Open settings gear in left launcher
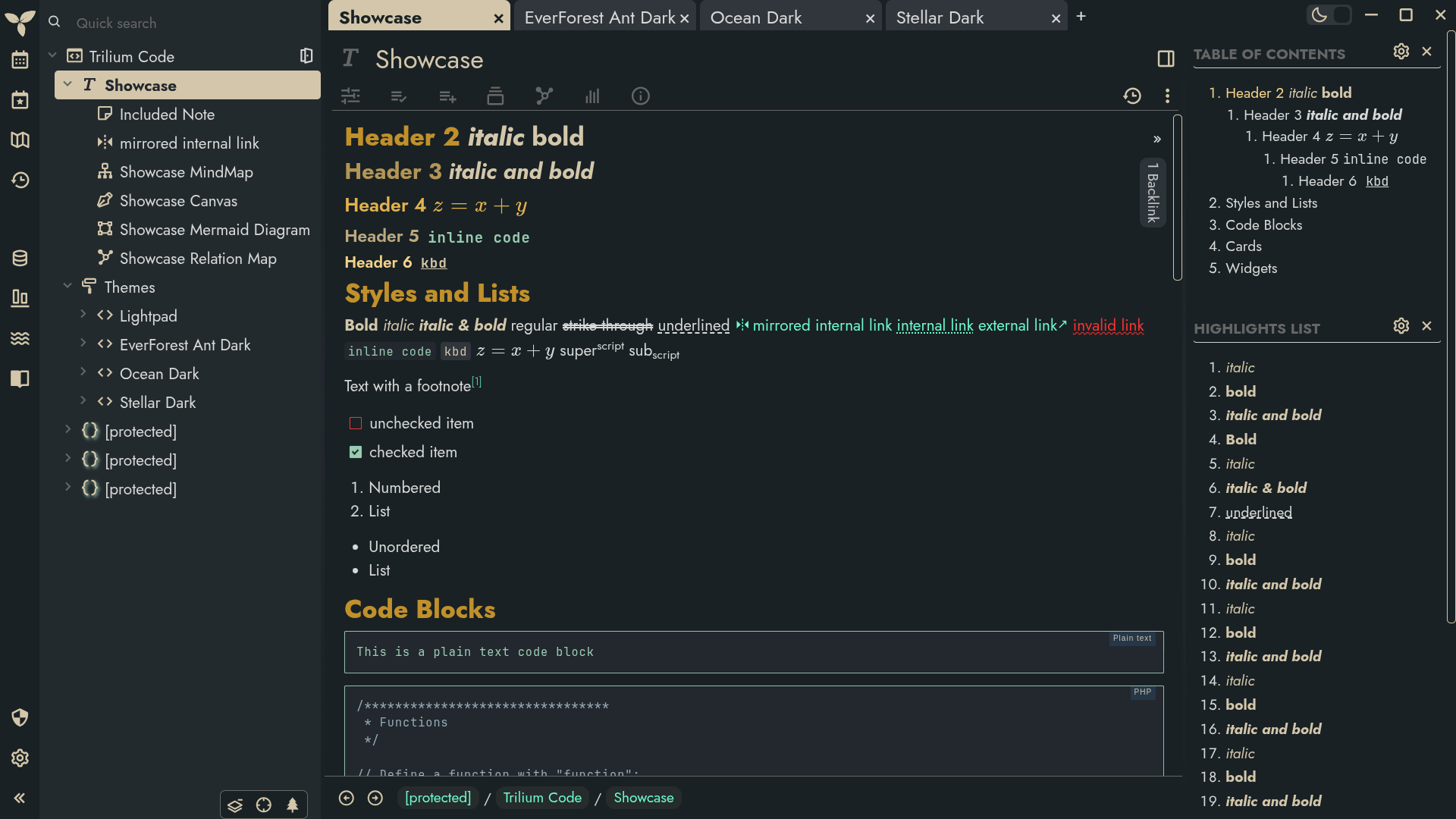The width and height of the screenshot is (1456, 819). click(x=20, y=758)
